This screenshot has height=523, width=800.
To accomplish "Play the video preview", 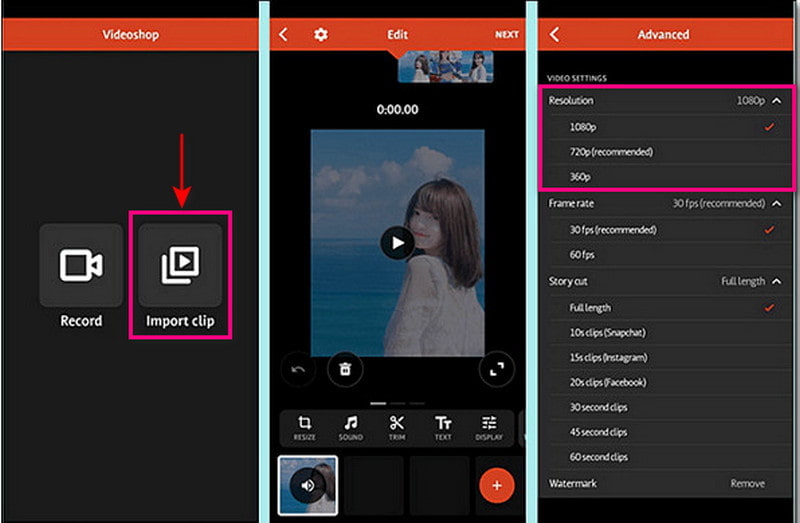I will [398, 242].
